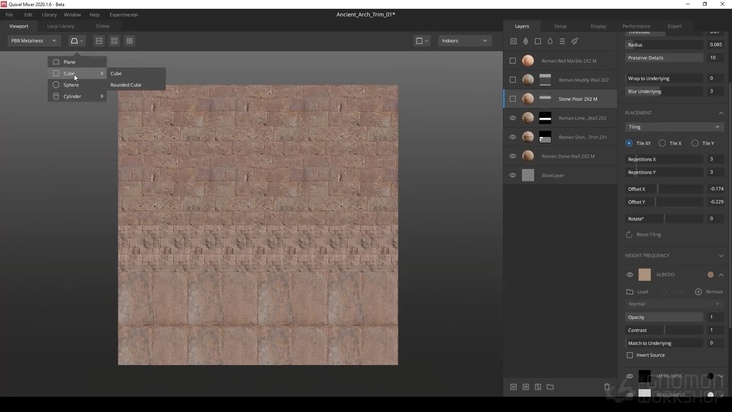Open the primitive shape selector in viewport toolbar
Viewport: 732px width, 412px height.
pos(76,41)
